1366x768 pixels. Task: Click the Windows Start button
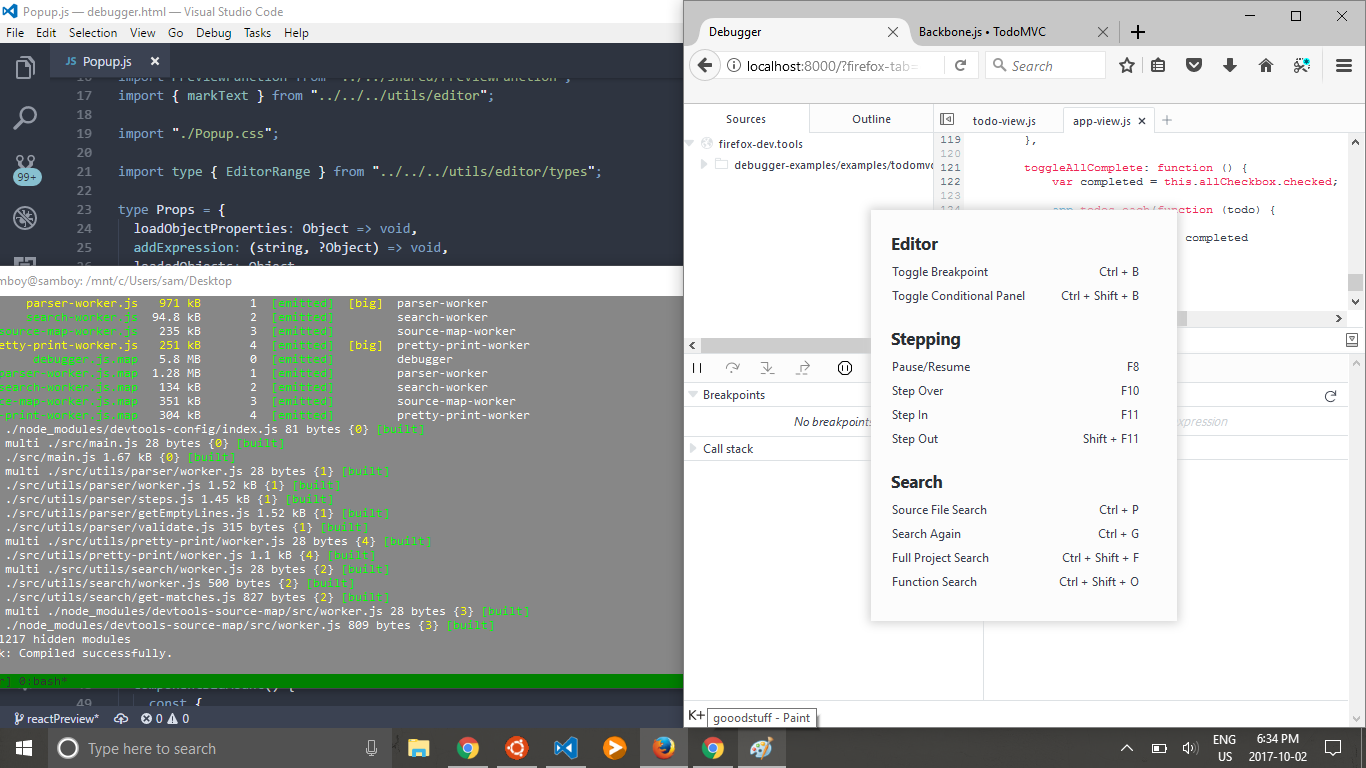pos(23,748)
